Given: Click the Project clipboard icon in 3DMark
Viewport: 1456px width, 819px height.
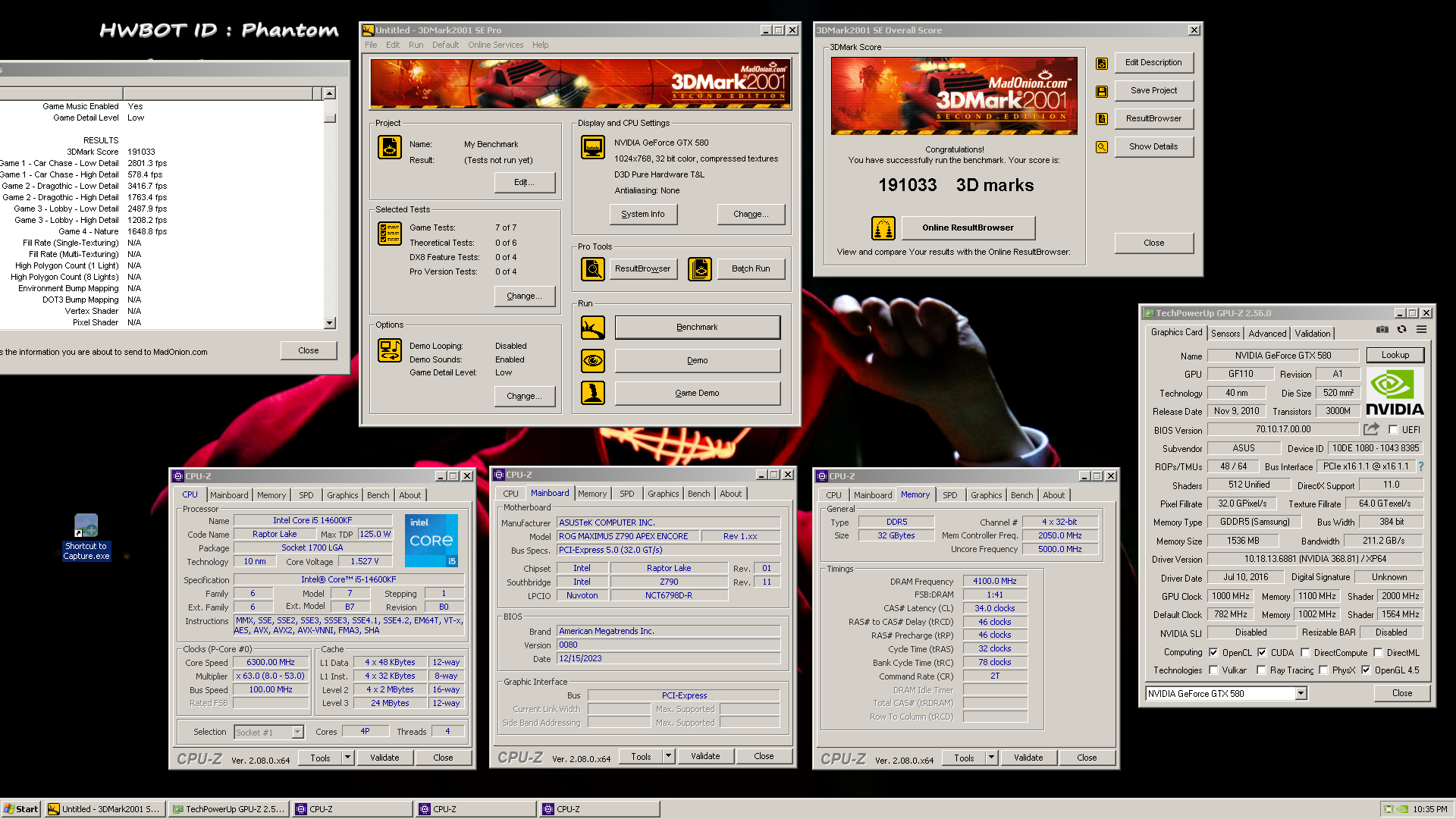Looking at the screenshot, I should click(390, 147).
